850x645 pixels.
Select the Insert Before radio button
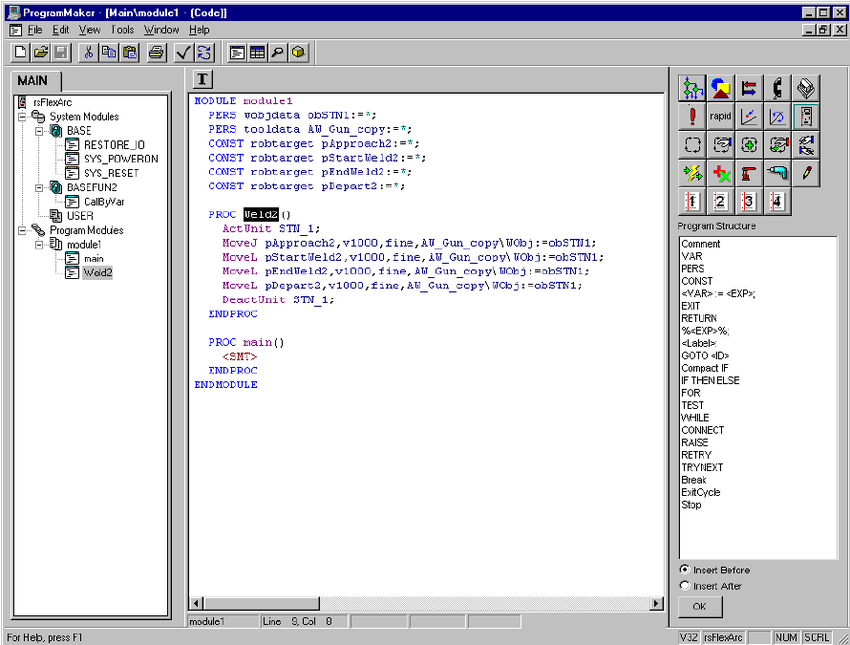(685, 569)
